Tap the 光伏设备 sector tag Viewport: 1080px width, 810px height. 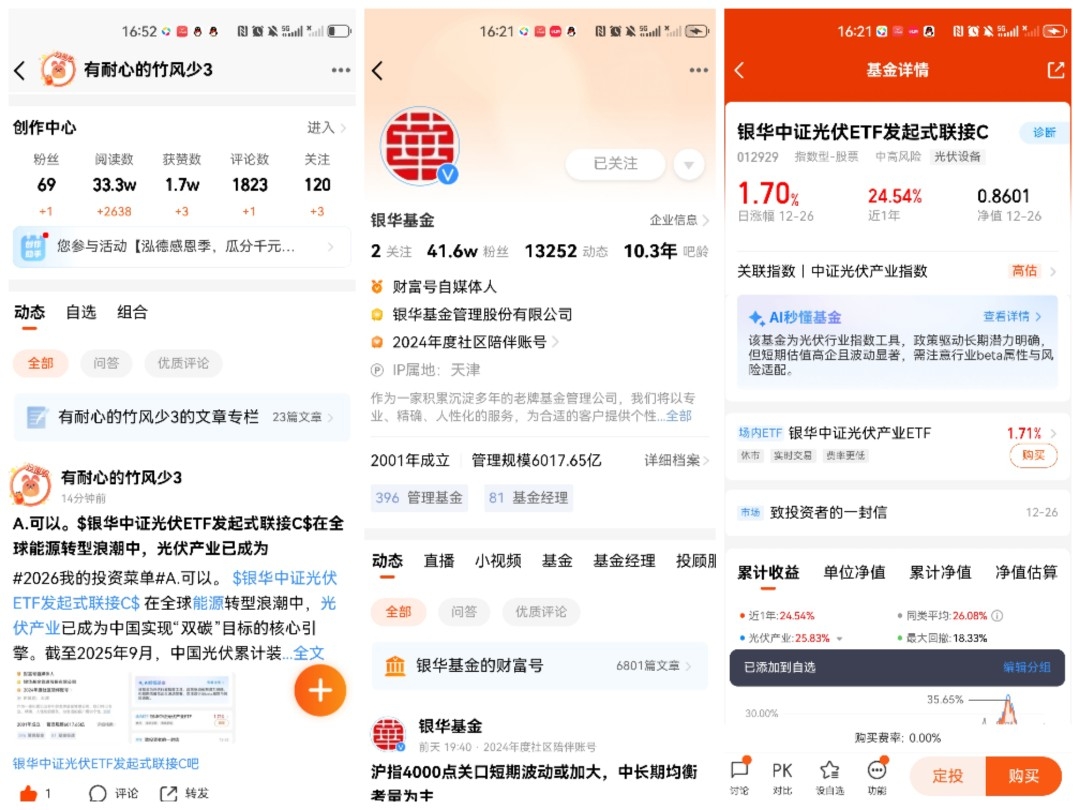[x=957, y=156]
